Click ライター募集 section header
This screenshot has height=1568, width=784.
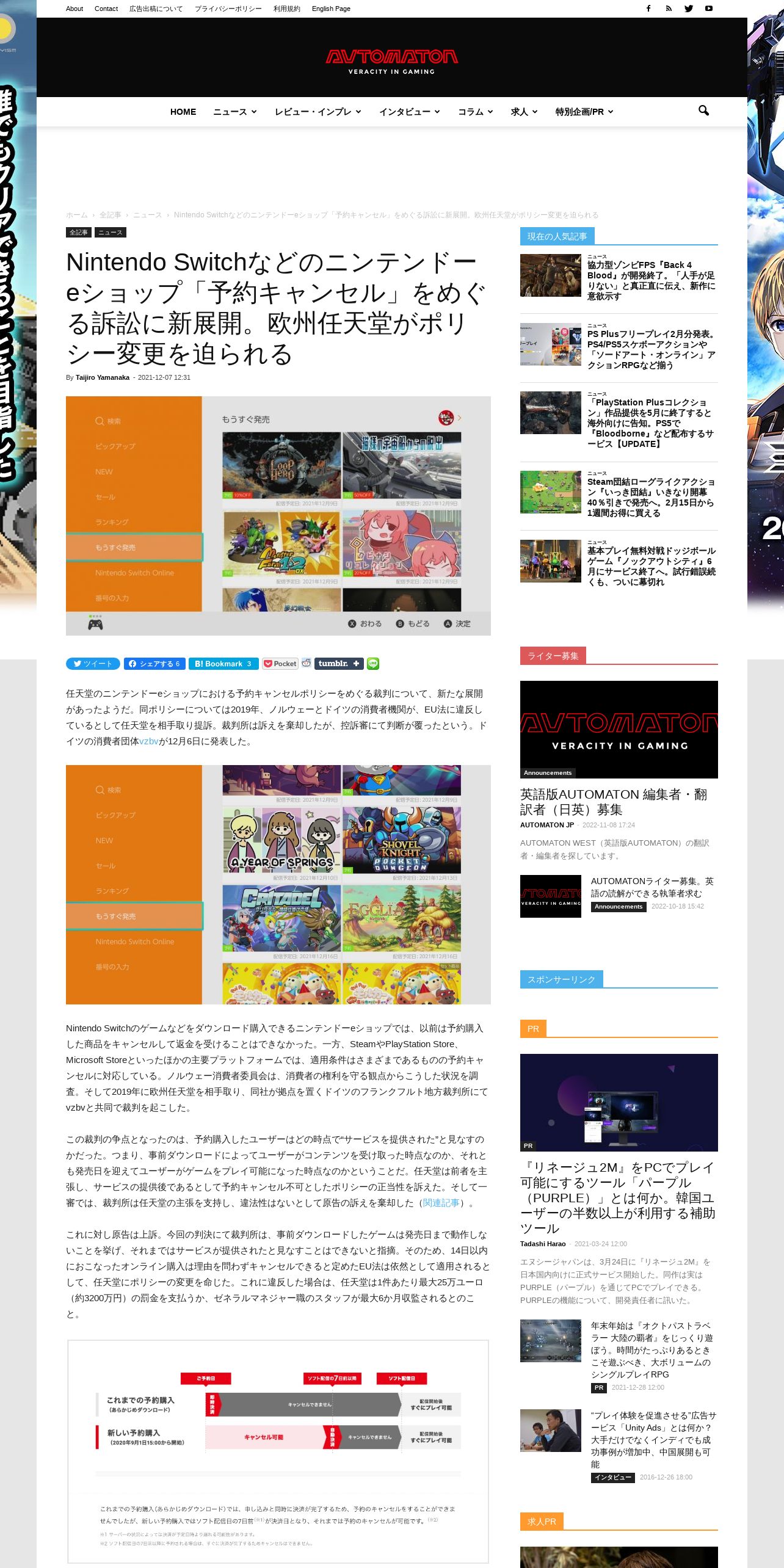coord(553,656)
